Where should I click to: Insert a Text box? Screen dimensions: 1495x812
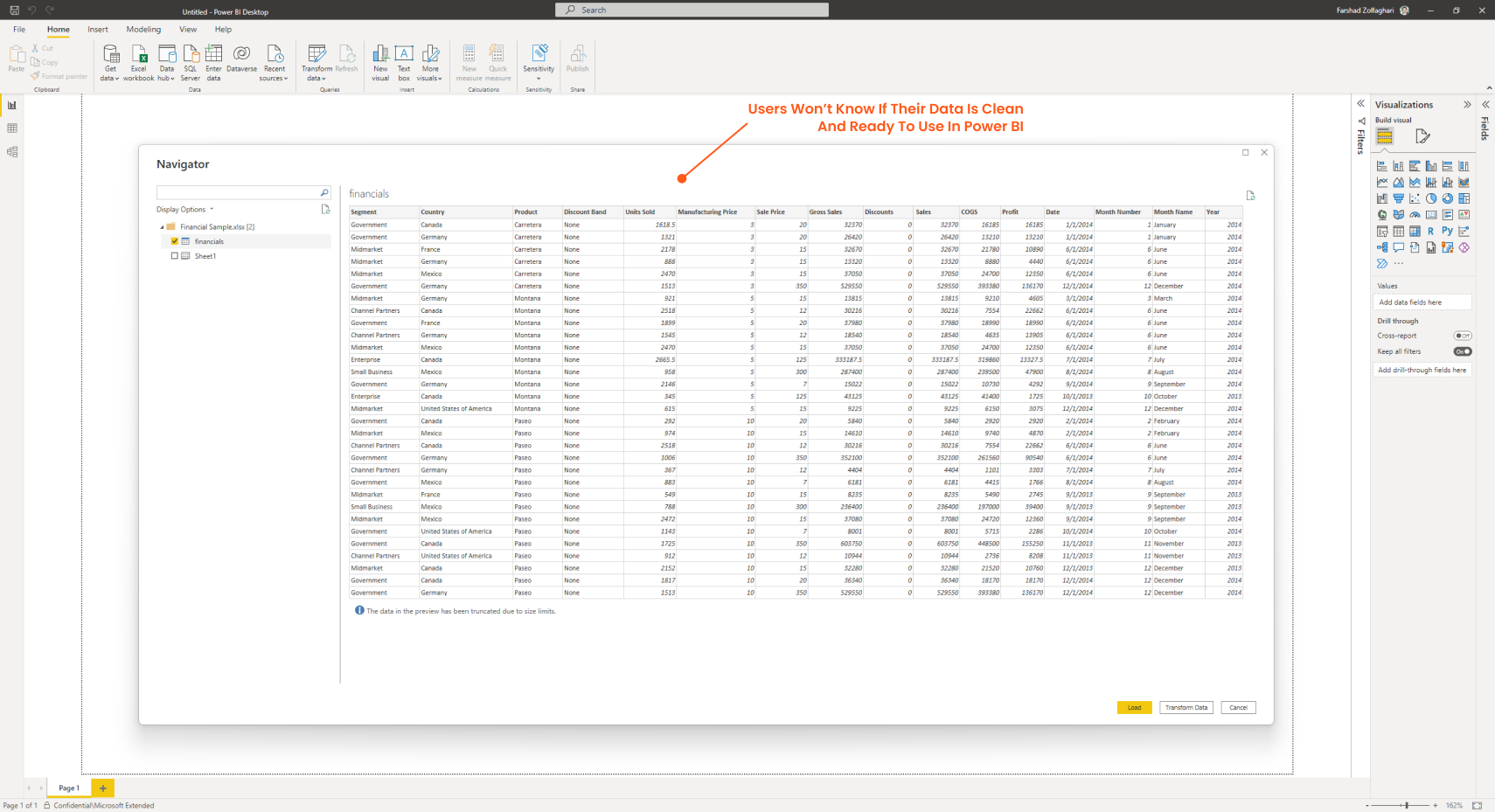pyautogui.click(x=404, y=56)
